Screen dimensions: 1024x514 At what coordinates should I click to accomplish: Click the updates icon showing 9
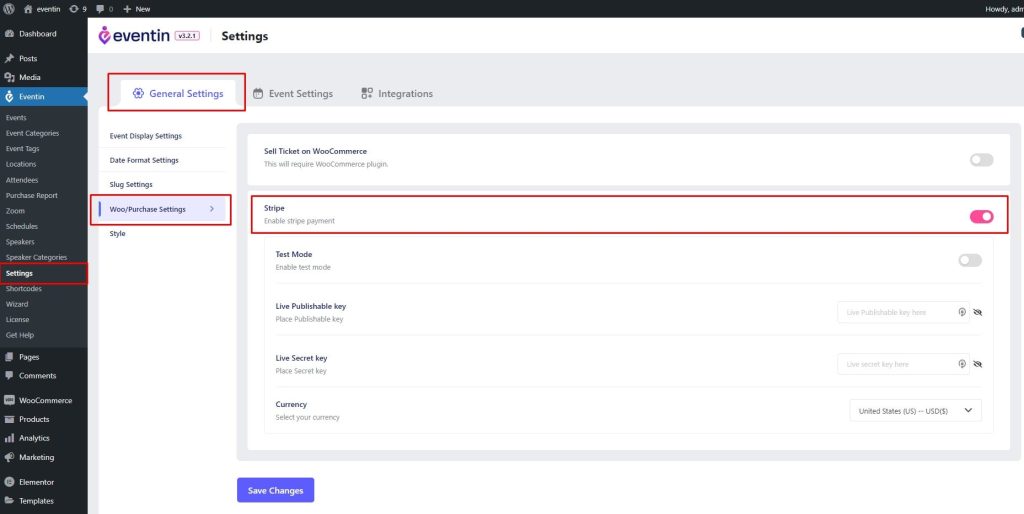tap(74, 9)
